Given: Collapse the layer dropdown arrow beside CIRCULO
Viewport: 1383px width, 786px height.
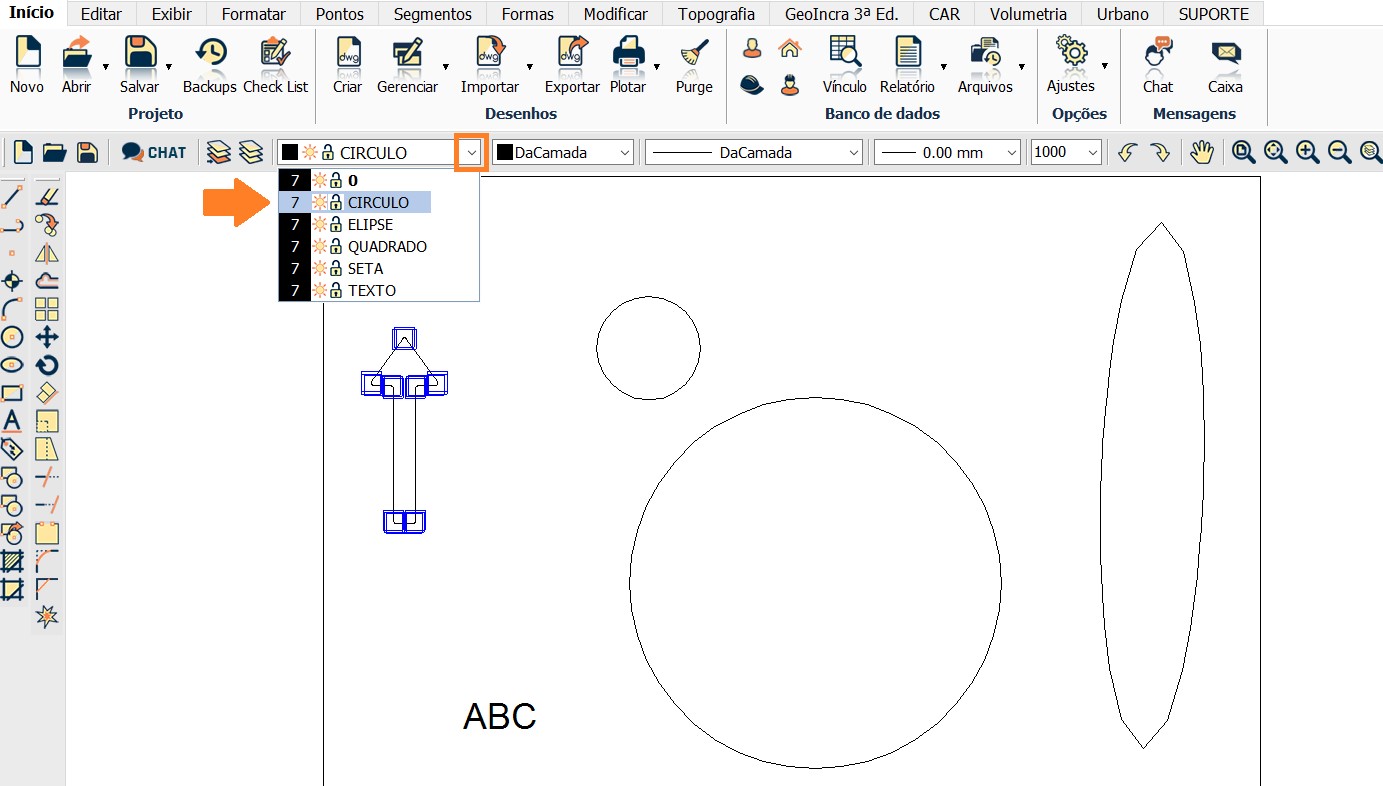Looking at the screenshot, I should coord(471,153).
